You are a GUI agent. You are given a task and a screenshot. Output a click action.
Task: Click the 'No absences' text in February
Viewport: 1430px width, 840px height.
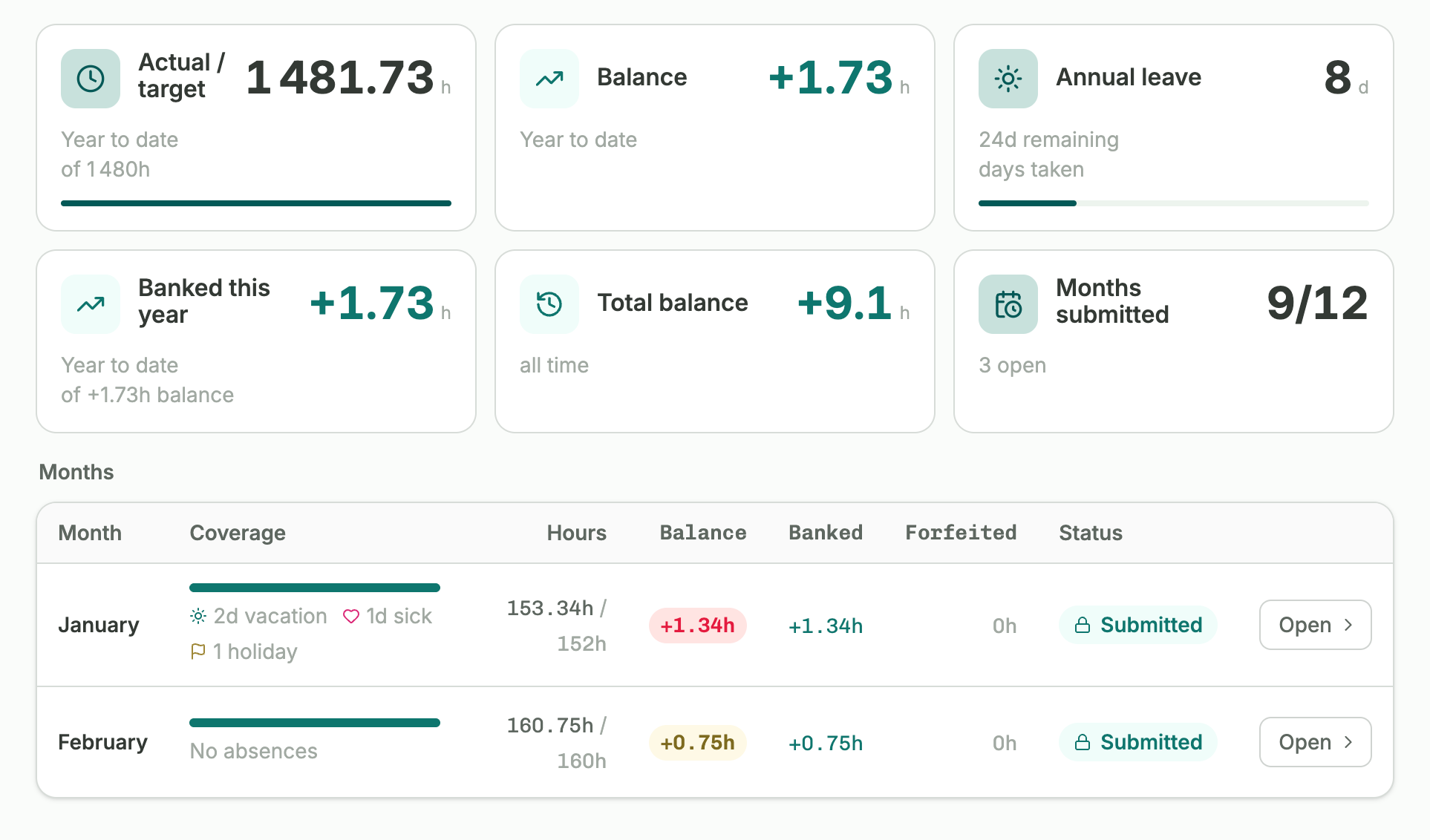point(253,751)
